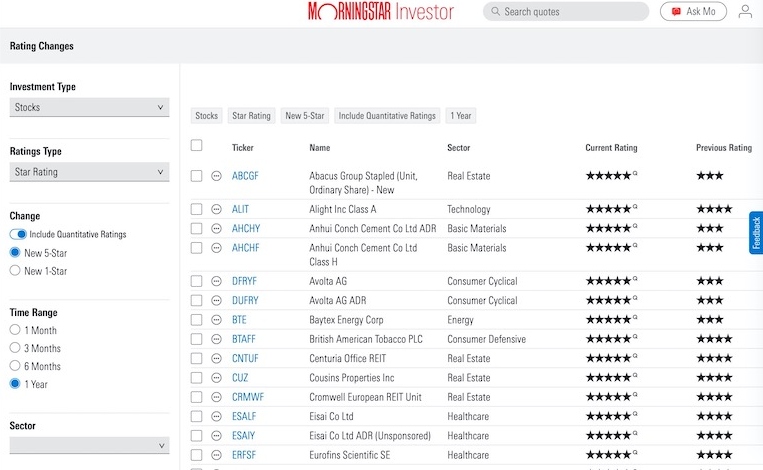Expand the Investment Type Stocks dropdown
The image size is (763, 470).
click(x=89, y=107)
